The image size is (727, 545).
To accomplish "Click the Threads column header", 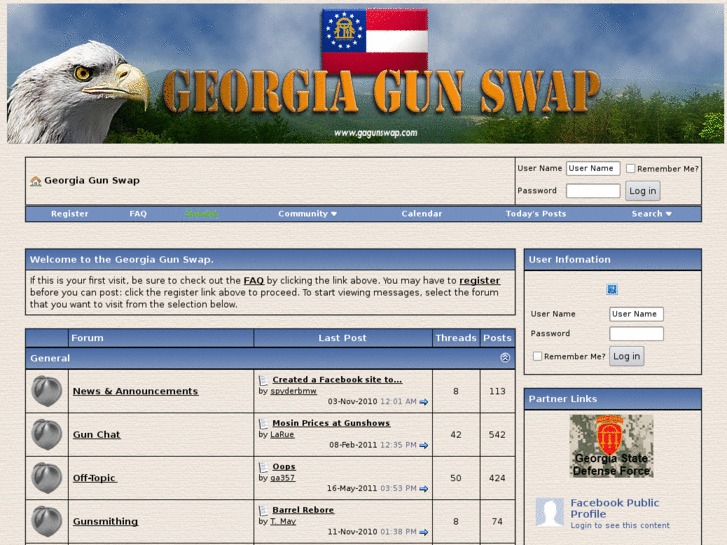I will pyautogui.click(x=456, y=338).
